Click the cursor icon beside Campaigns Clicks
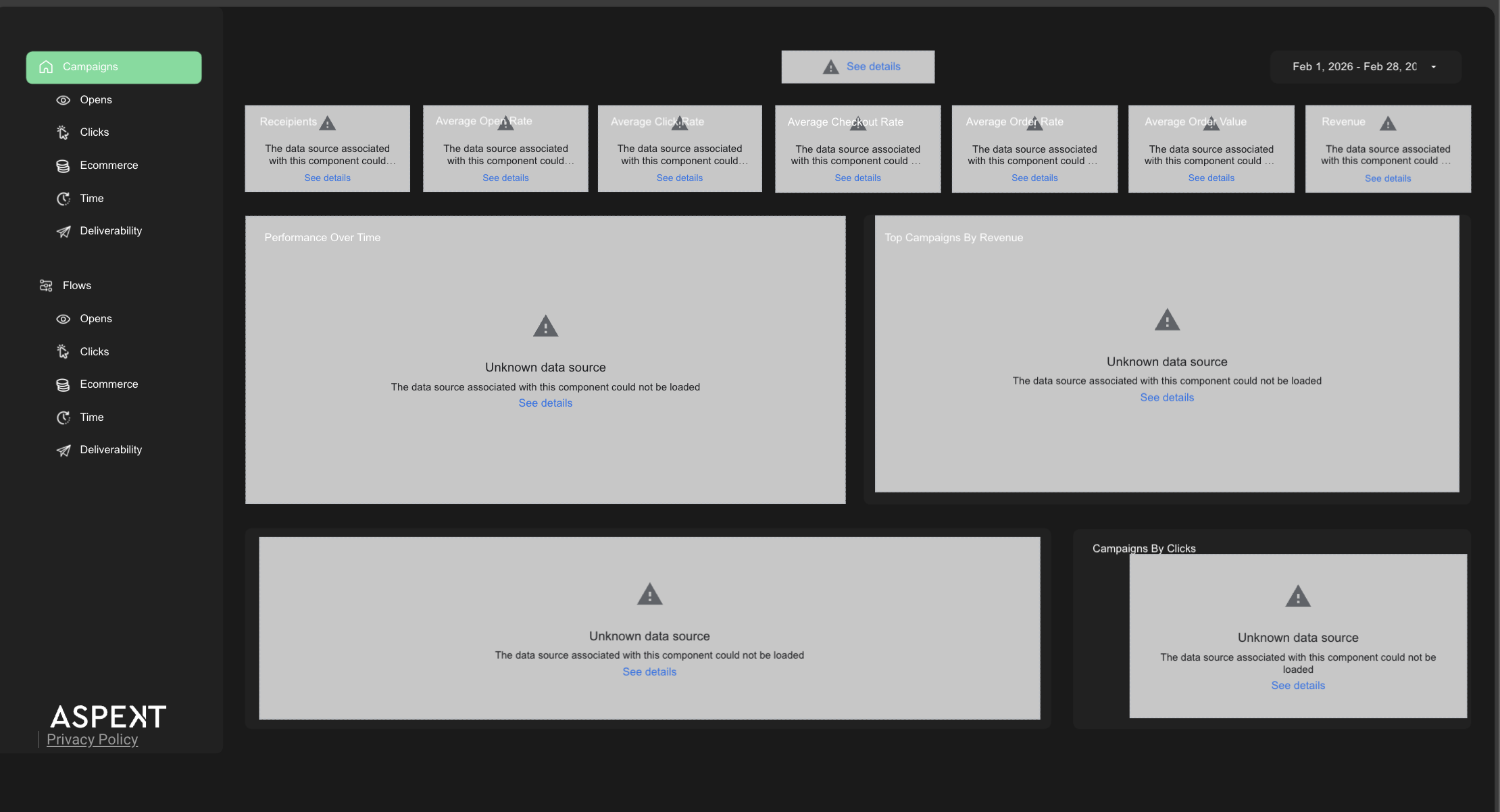Viewport: 1500px width, 812px height. [63, 132]
